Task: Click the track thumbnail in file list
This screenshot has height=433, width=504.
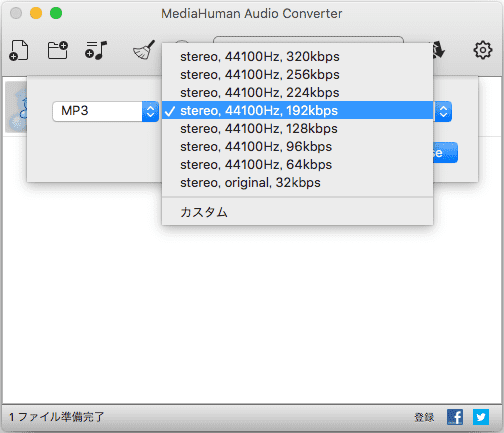Action: pos(16,107)
